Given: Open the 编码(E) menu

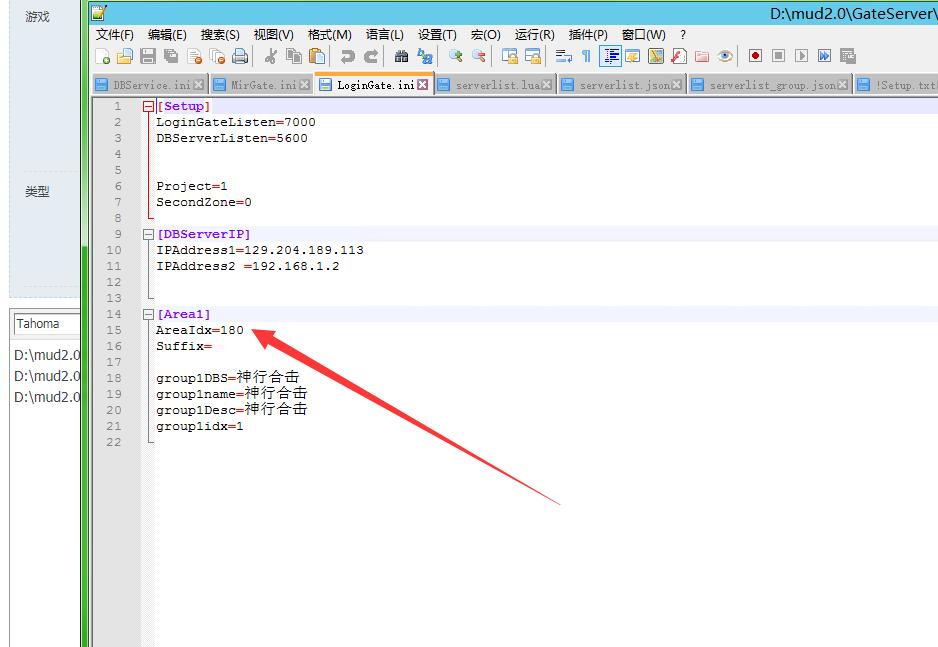Looking at the screenshot, I should 167,35.
